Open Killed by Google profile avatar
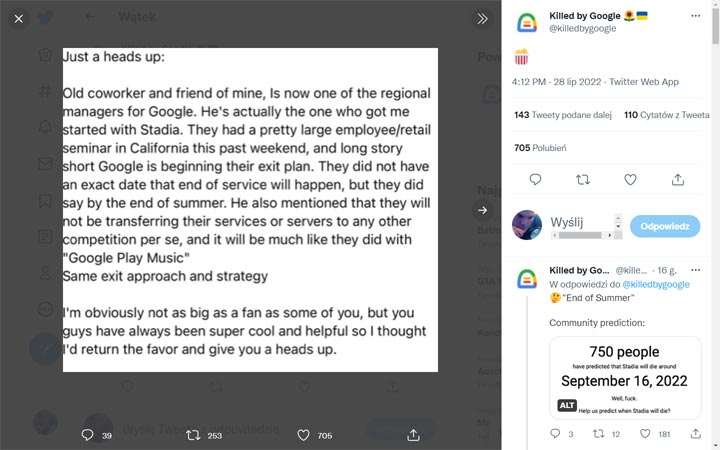 point(527,22)
